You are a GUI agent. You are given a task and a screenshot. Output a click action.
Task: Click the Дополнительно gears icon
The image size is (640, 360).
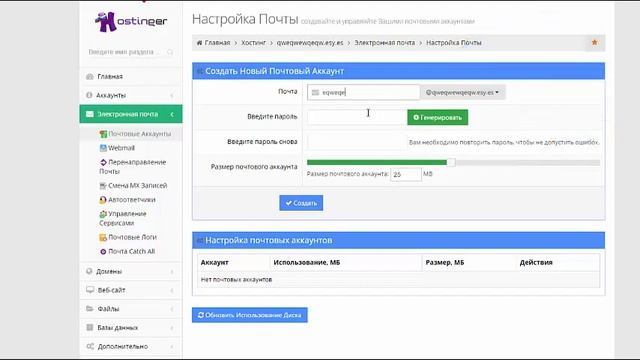click(90, 346)
